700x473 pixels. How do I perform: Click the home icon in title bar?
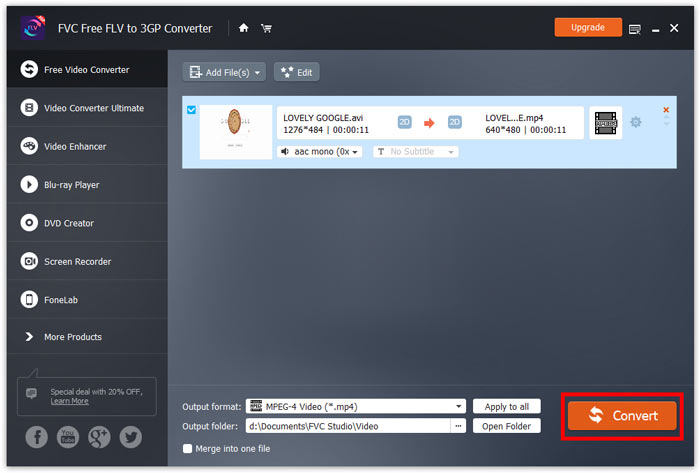point(243,28)
